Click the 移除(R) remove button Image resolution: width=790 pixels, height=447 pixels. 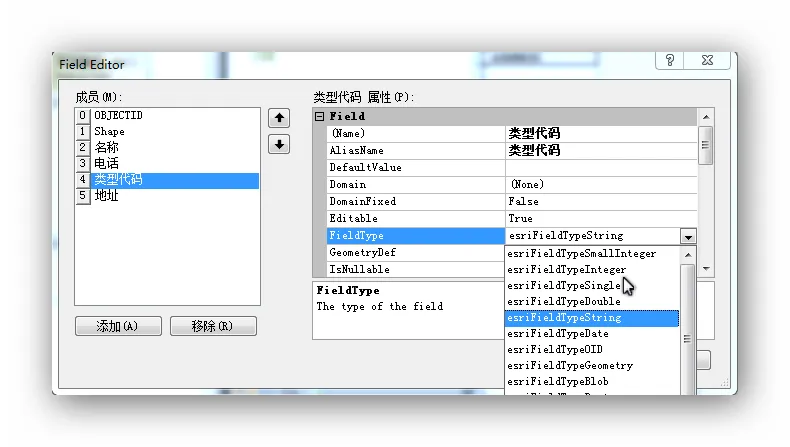213,326
